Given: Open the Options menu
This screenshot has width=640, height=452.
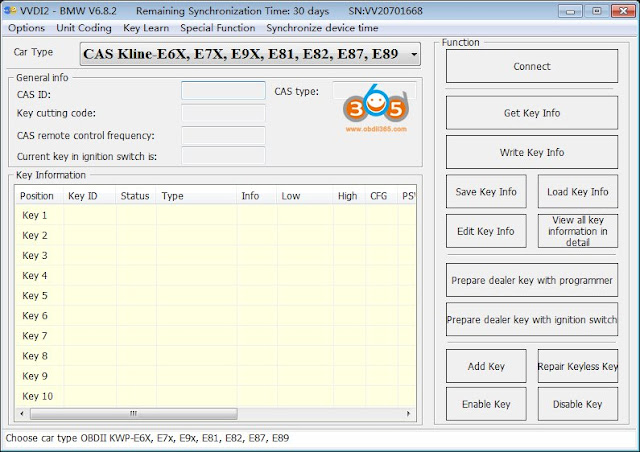Looking at the screenshot, I should pos(26,28).
